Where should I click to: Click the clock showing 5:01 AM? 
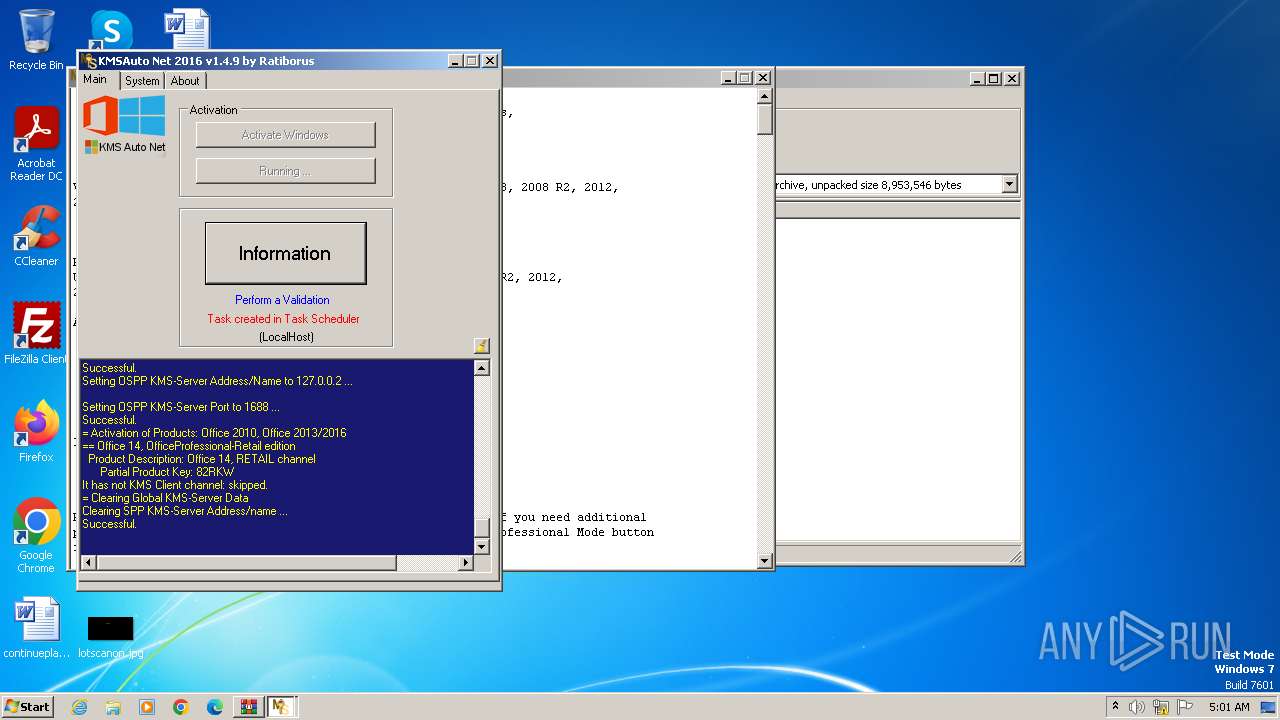pos(1229,707)
